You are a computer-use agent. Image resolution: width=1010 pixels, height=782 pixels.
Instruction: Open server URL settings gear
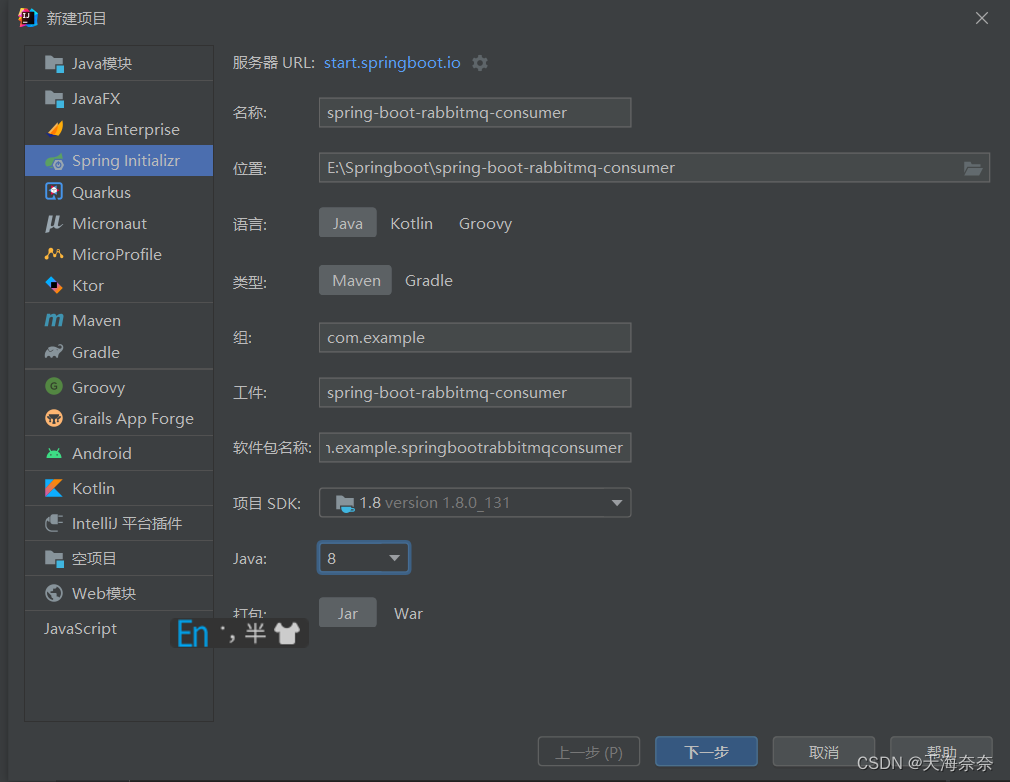point(480,63)
